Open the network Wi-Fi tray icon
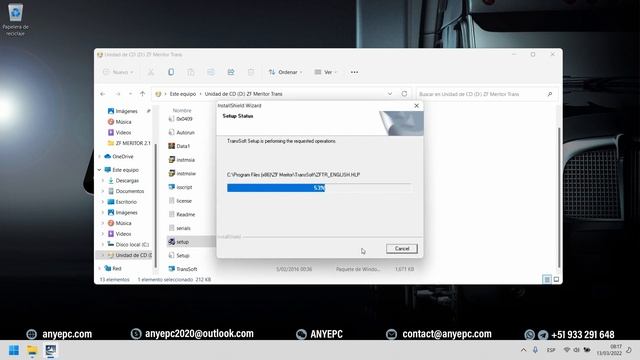Viewport: 640px width, 360px height. tap(567, 350)
